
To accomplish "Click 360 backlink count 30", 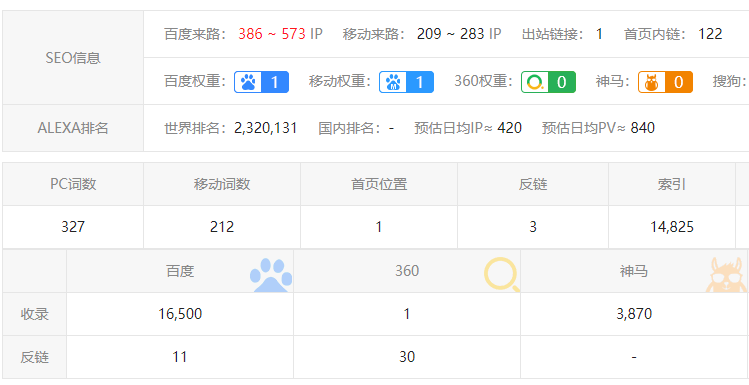I will 407,357.
